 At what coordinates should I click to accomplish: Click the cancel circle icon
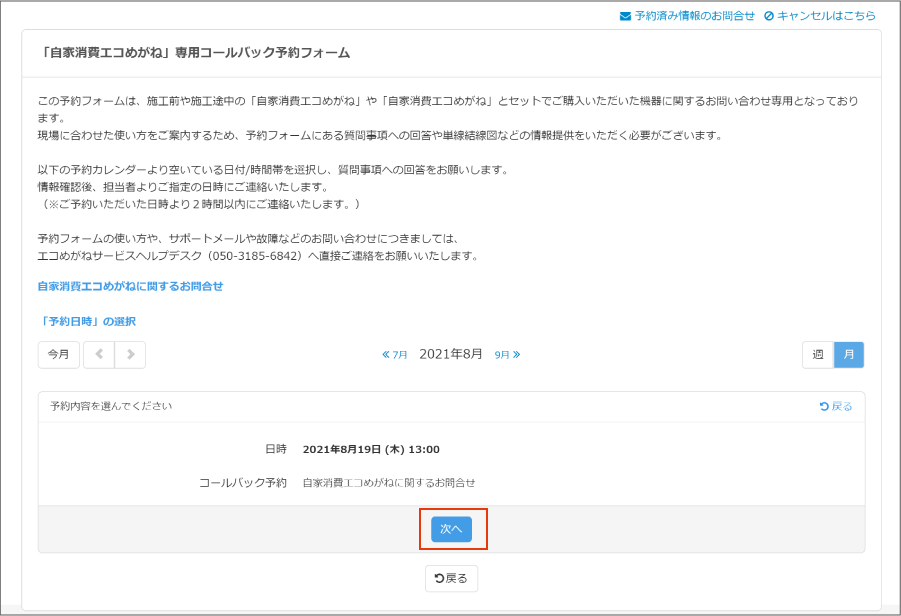pos(769,16)
